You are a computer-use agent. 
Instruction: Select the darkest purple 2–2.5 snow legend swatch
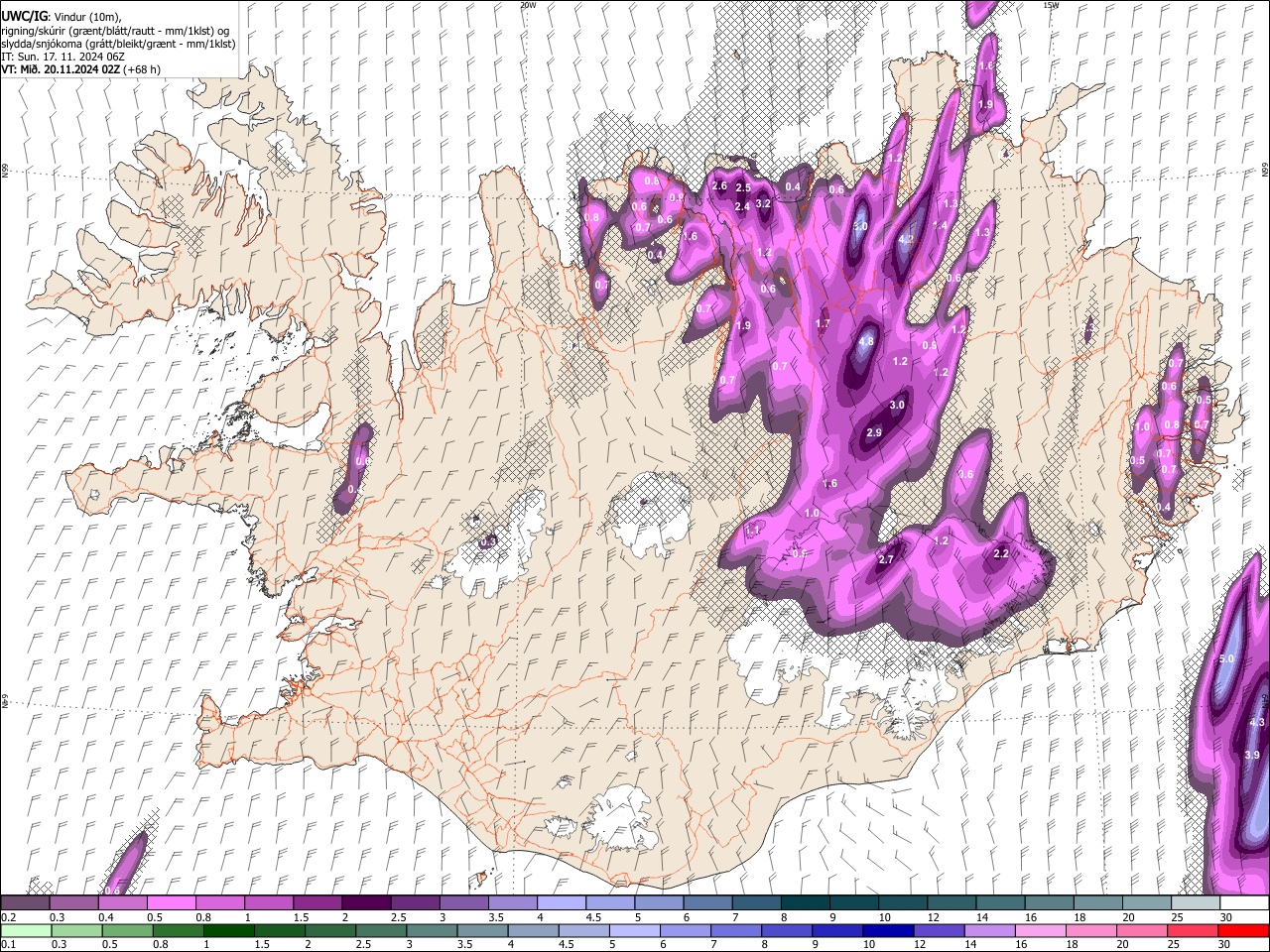(x=365, y=902)
